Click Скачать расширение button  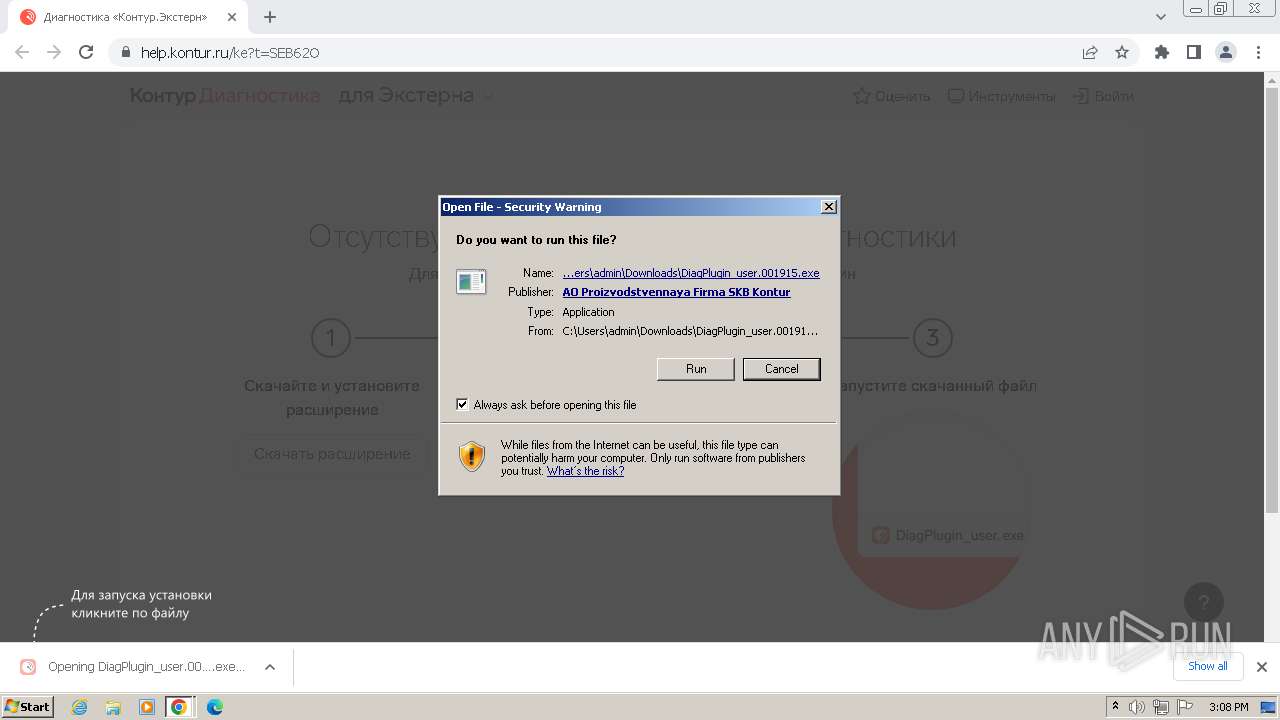click(x=332, y=454)
